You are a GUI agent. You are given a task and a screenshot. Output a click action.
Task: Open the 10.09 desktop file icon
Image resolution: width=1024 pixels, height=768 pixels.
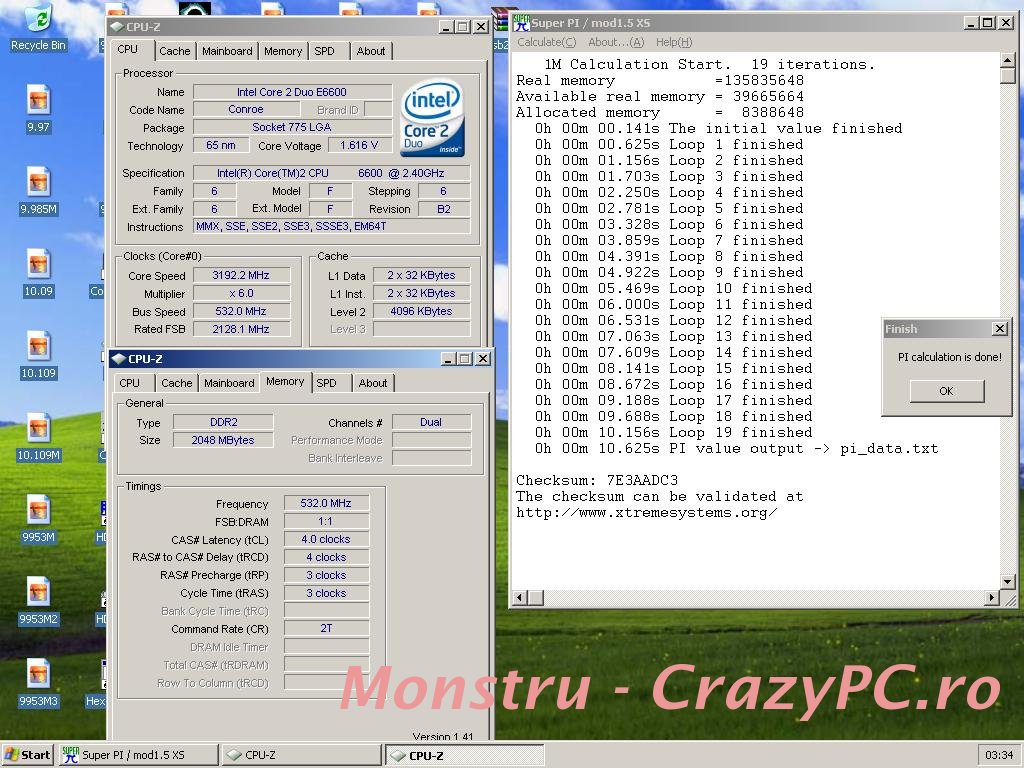coord(39,273)
